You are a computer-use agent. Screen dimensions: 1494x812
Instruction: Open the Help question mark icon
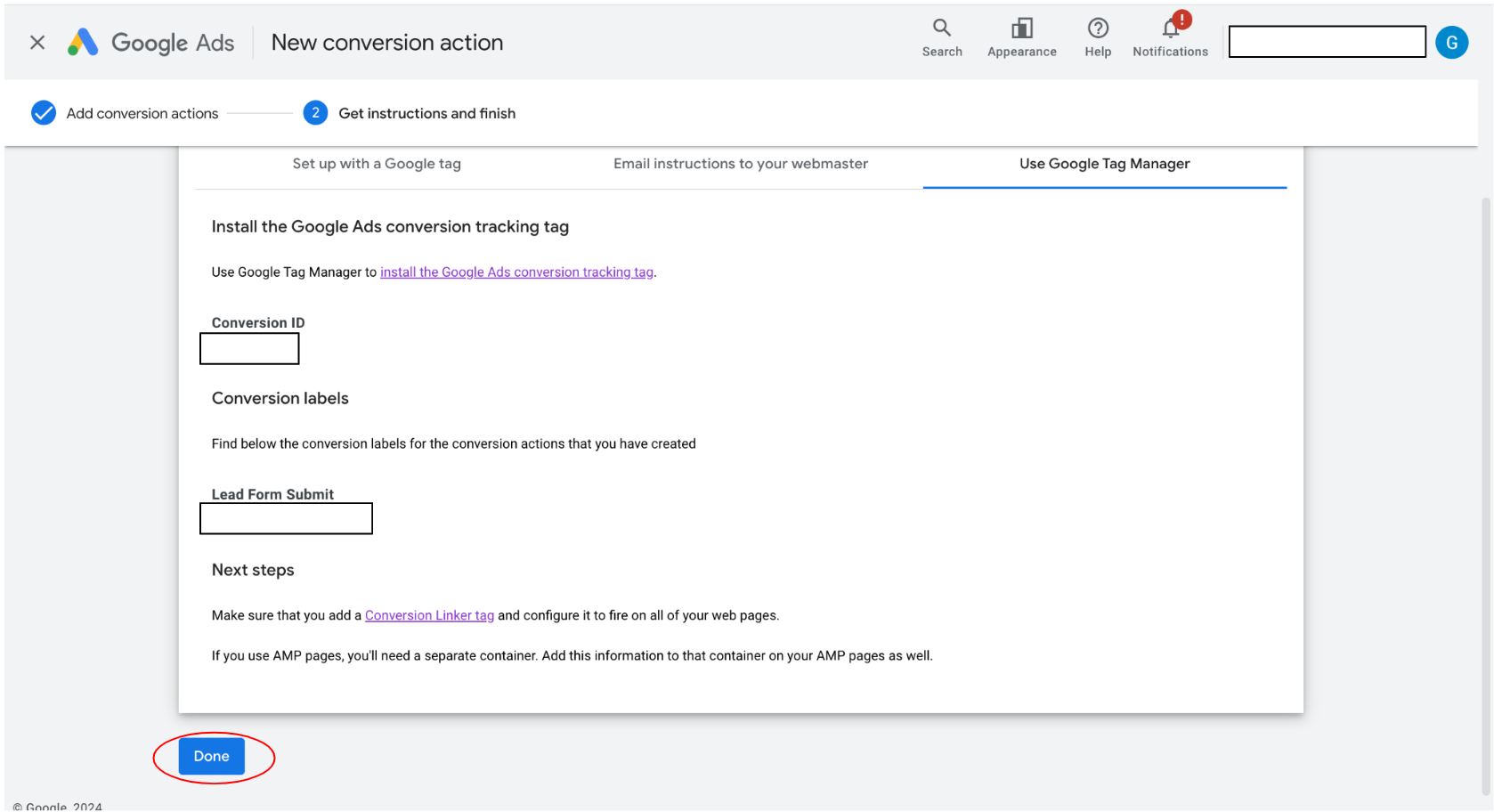(1097, 28)
